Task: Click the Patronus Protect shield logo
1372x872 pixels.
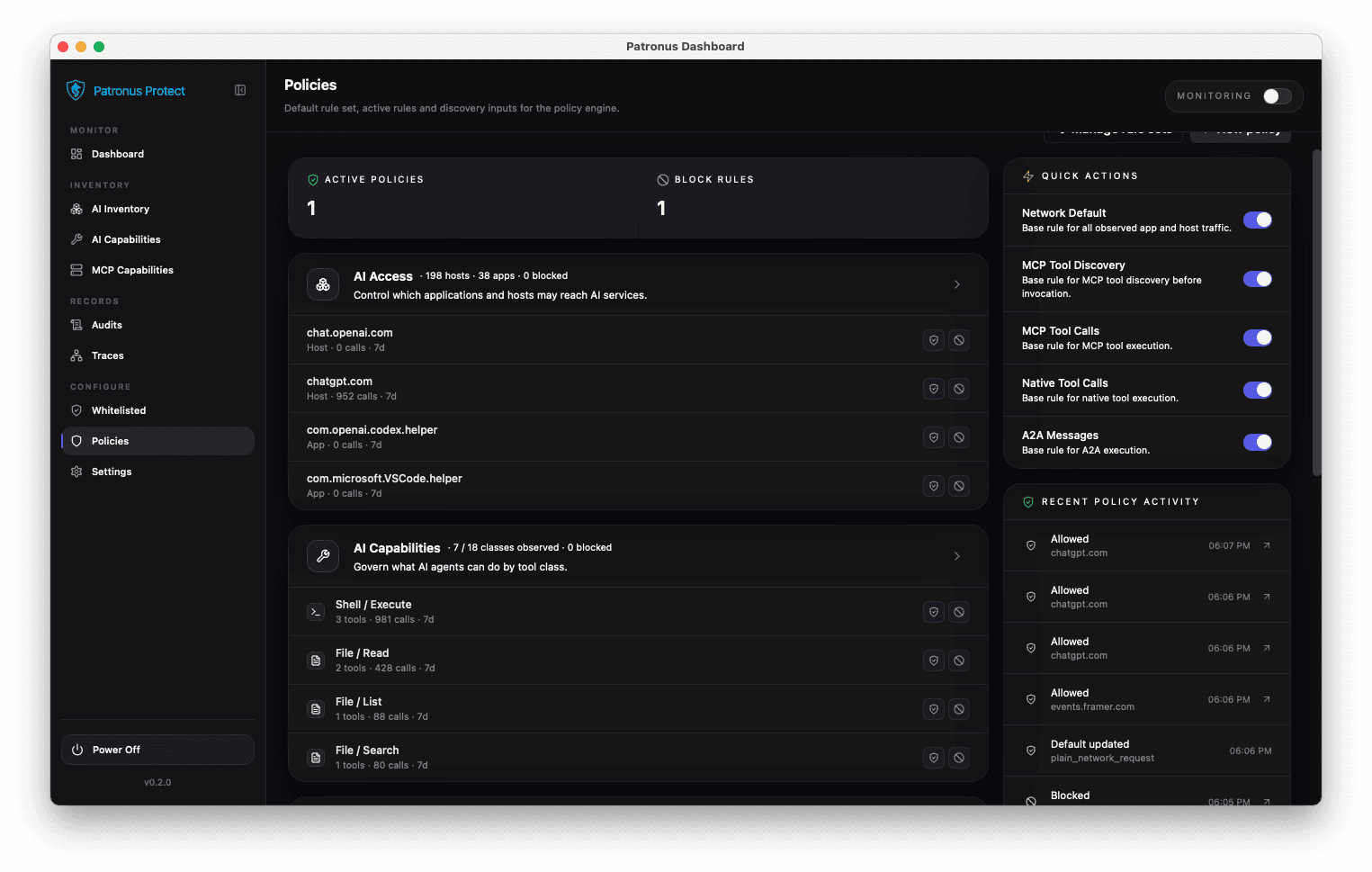Action: coord(76,90)
